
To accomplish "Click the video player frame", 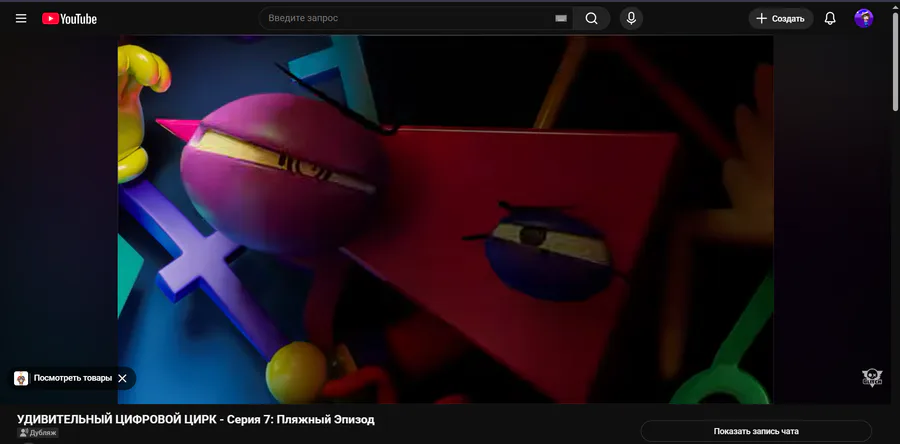I will pyautogui.click(x=445, y=219).
